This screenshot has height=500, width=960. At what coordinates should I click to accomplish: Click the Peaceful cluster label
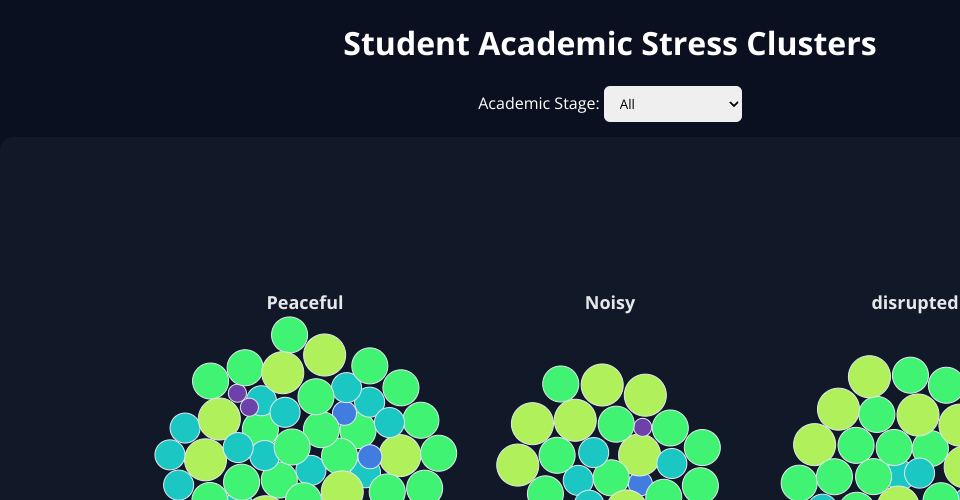305,302
